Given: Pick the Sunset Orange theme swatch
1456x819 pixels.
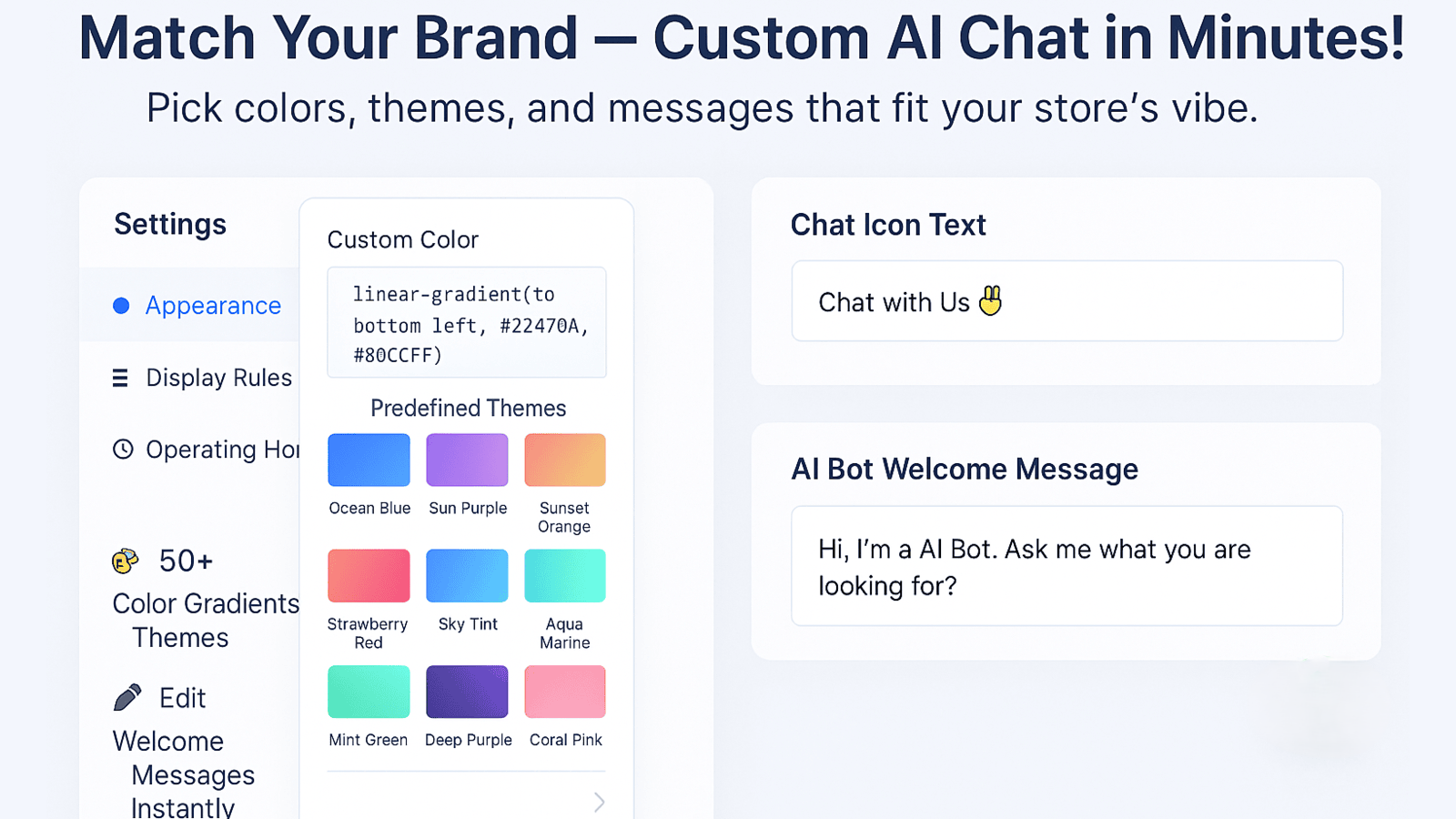Looking at the screenshot, I should pyautogui.click(x=565, y=460).
